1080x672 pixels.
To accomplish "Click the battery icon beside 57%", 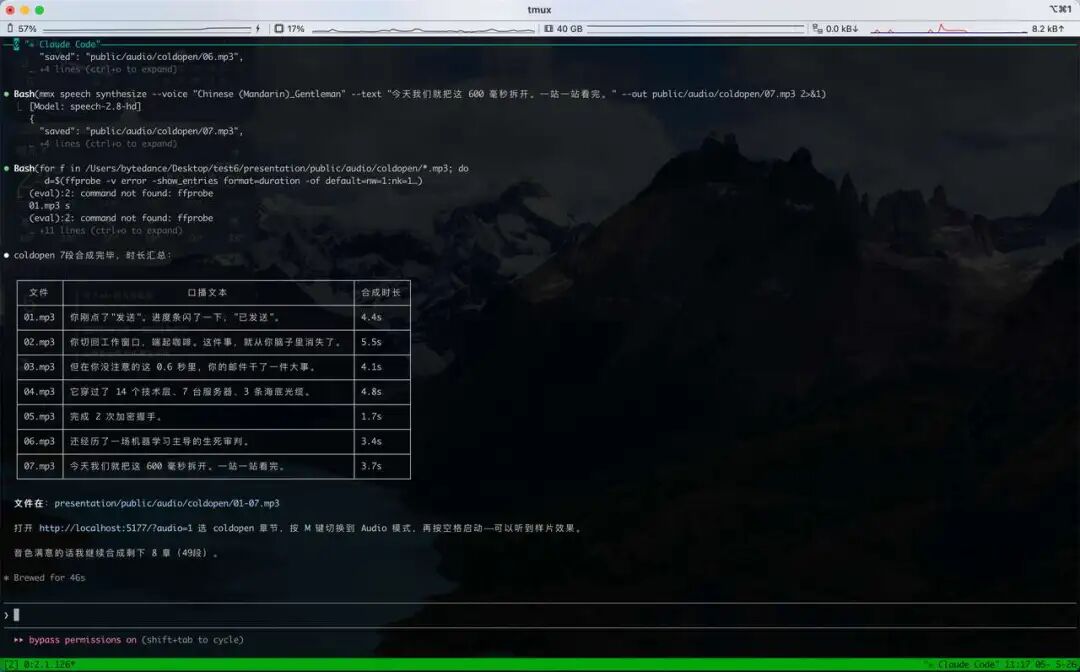I will [x=10, y=29].
